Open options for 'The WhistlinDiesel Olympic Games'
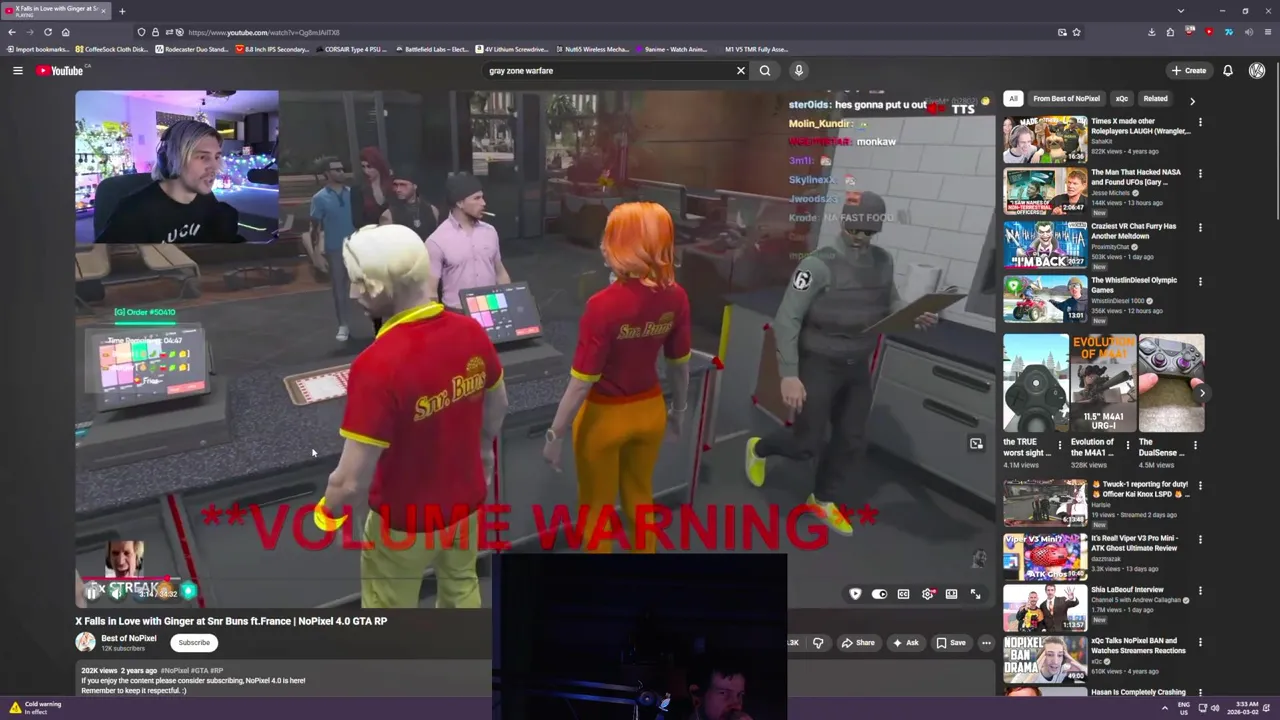The image size is (1280, 720). coord(1200,281)
